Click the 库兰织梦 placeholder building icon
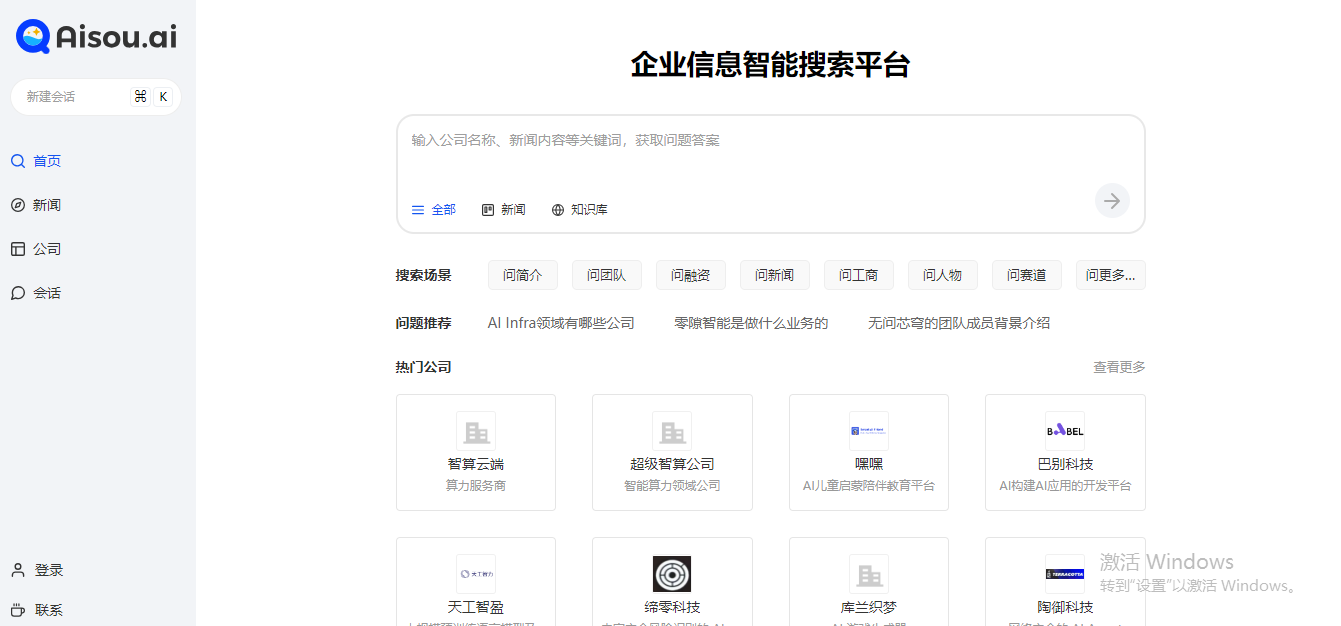The width and height of the screenshot is (1341, 626). pyautogui.click(x=869, y=574)
